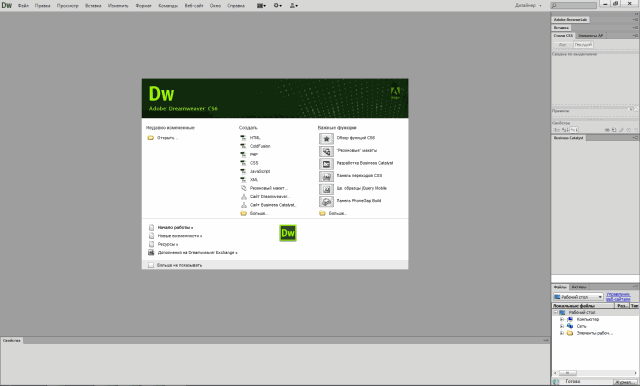Click the 'Локальные файлы' column header

click(x=583, y=306)
